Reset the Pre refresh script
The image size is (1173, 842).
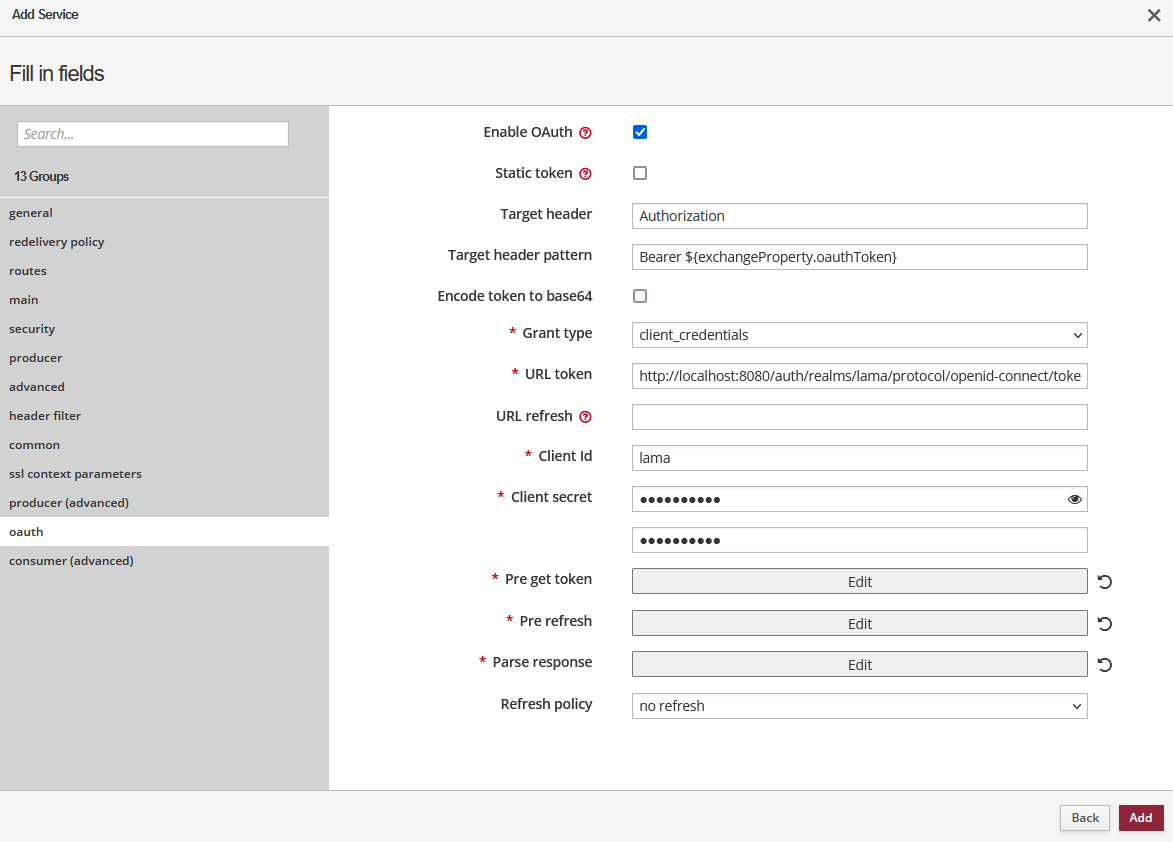click(x=1104, y=623)
